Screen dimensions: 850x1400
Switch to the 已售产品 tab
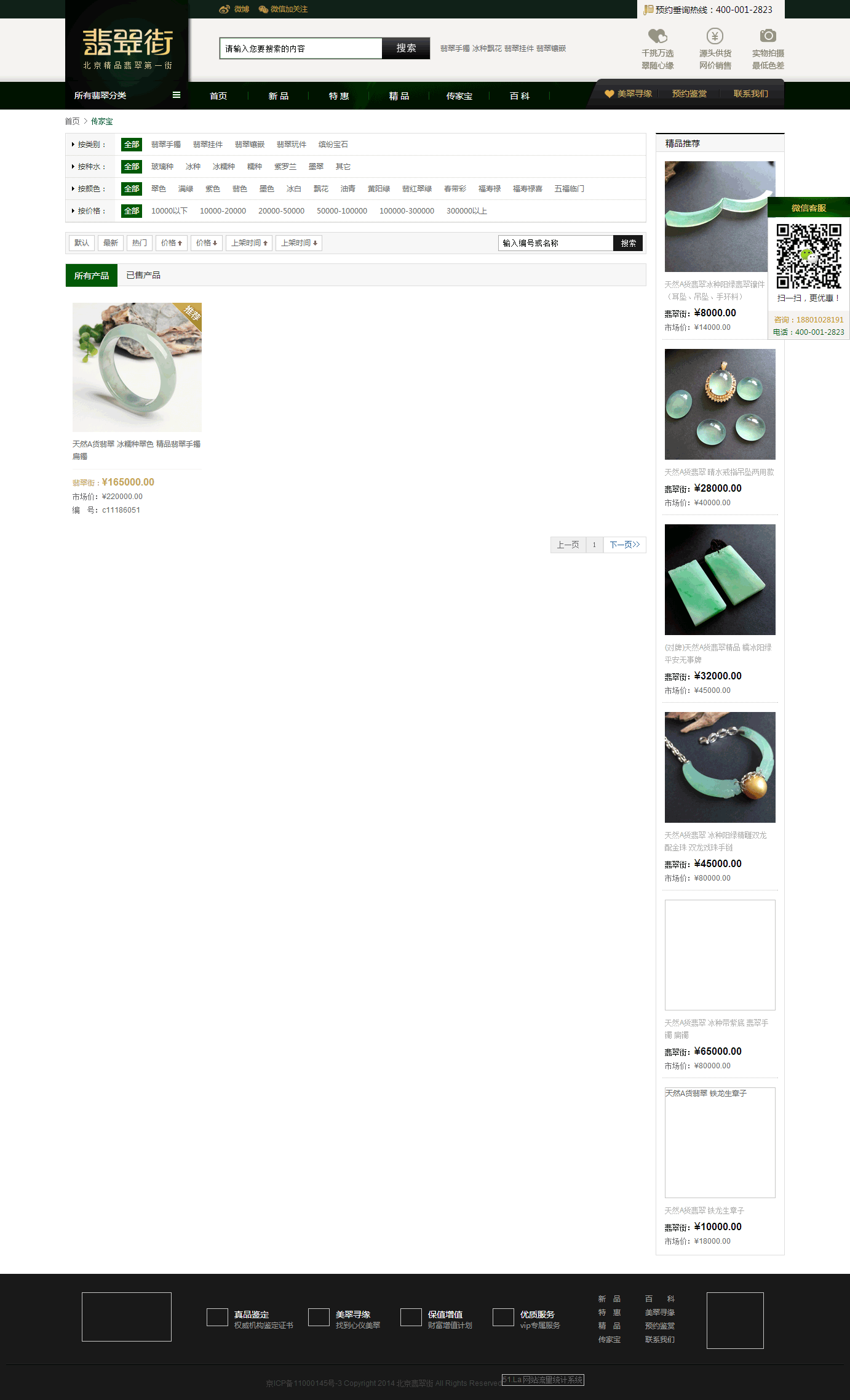pos(143,275)
